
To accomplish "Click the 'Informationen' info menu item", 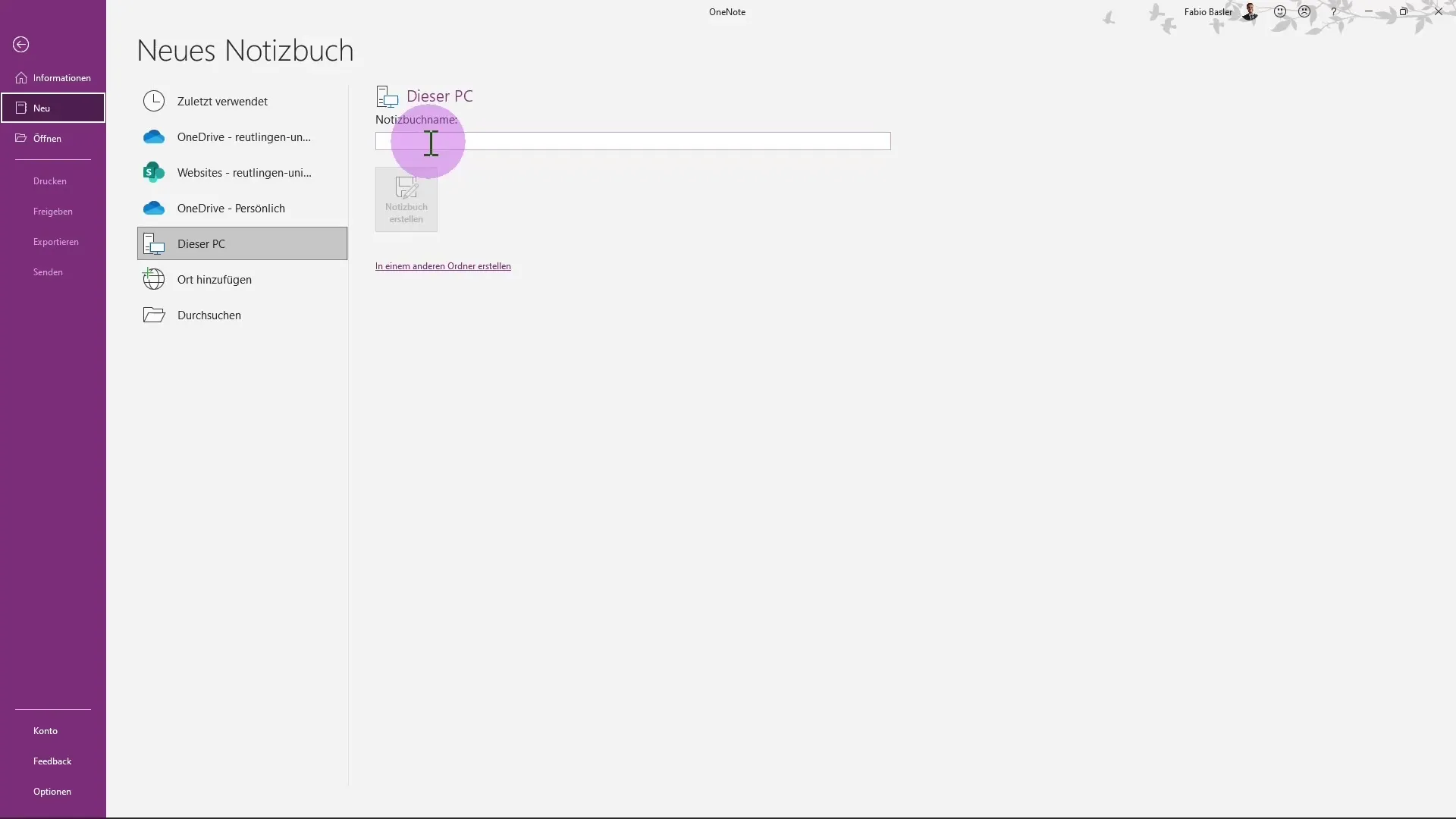I will coord(62,77).
